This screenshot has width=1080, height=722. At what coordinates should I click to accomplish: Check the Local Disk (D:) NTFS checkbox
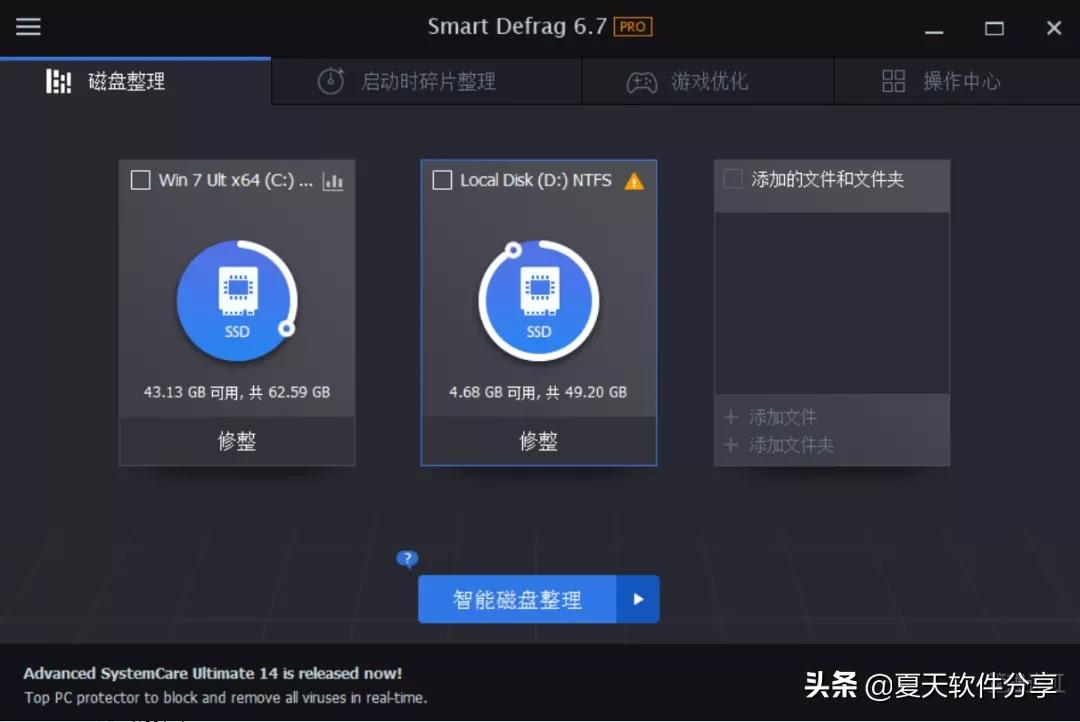pos(441,180)
